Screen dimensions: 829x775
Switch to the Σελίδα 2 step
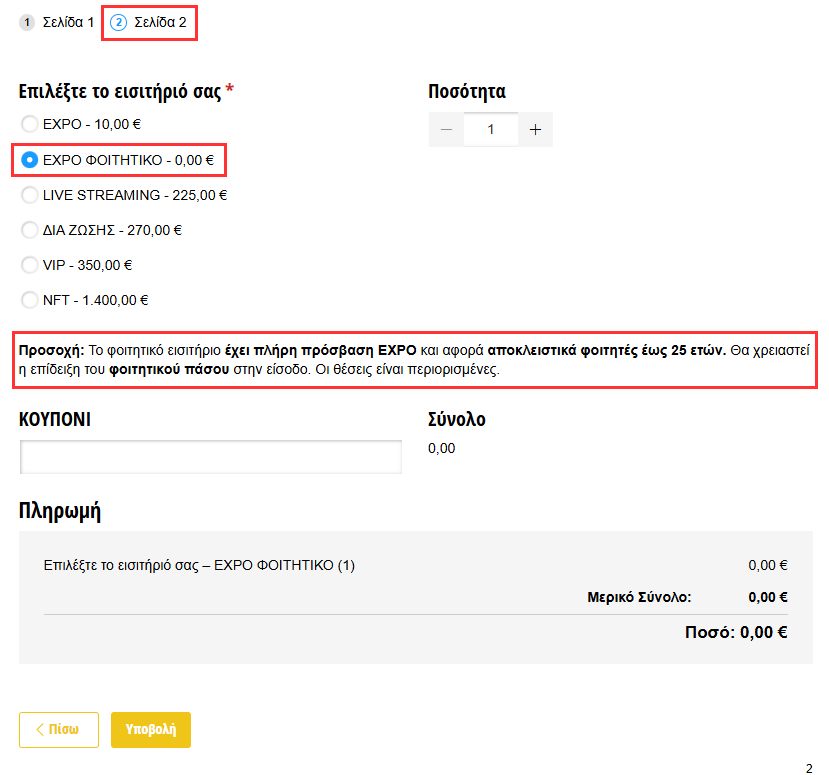pyautogui.click(x=150, y=22)
